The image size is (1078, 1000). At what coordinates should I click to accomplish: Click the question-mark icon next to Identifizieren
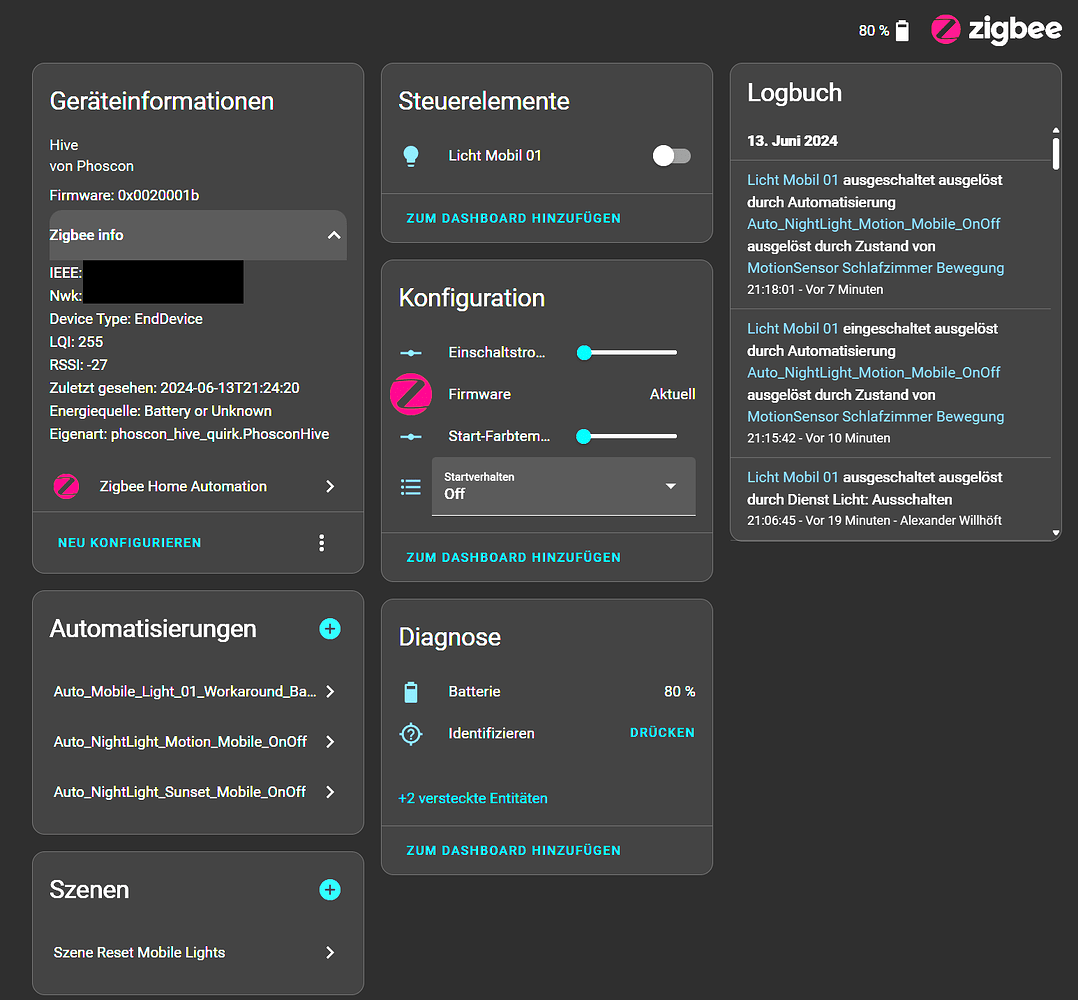(411, 733)
